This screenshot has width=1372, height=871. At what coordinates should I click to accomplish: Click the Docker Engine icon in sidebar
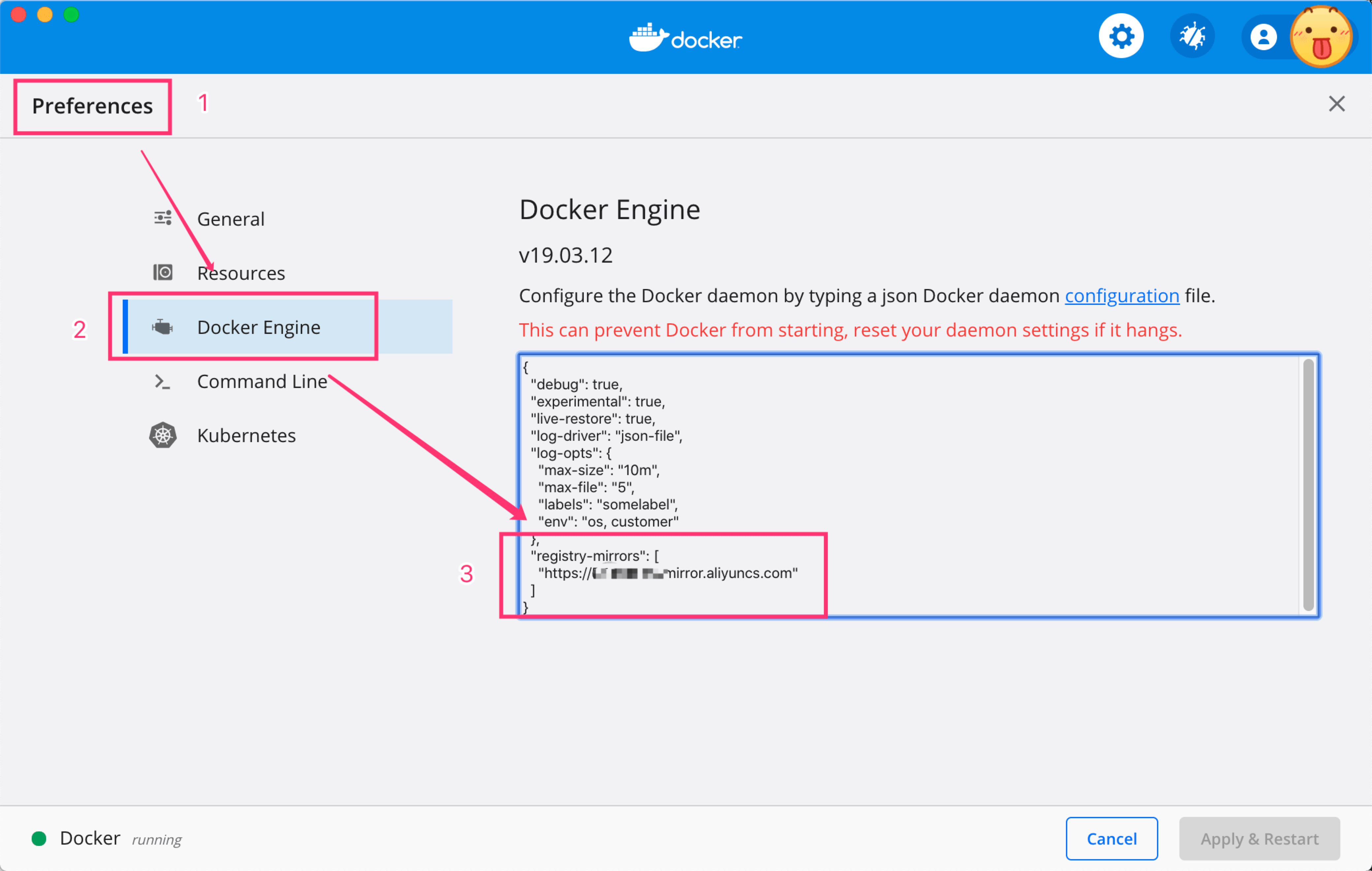[x=163, y=327]
